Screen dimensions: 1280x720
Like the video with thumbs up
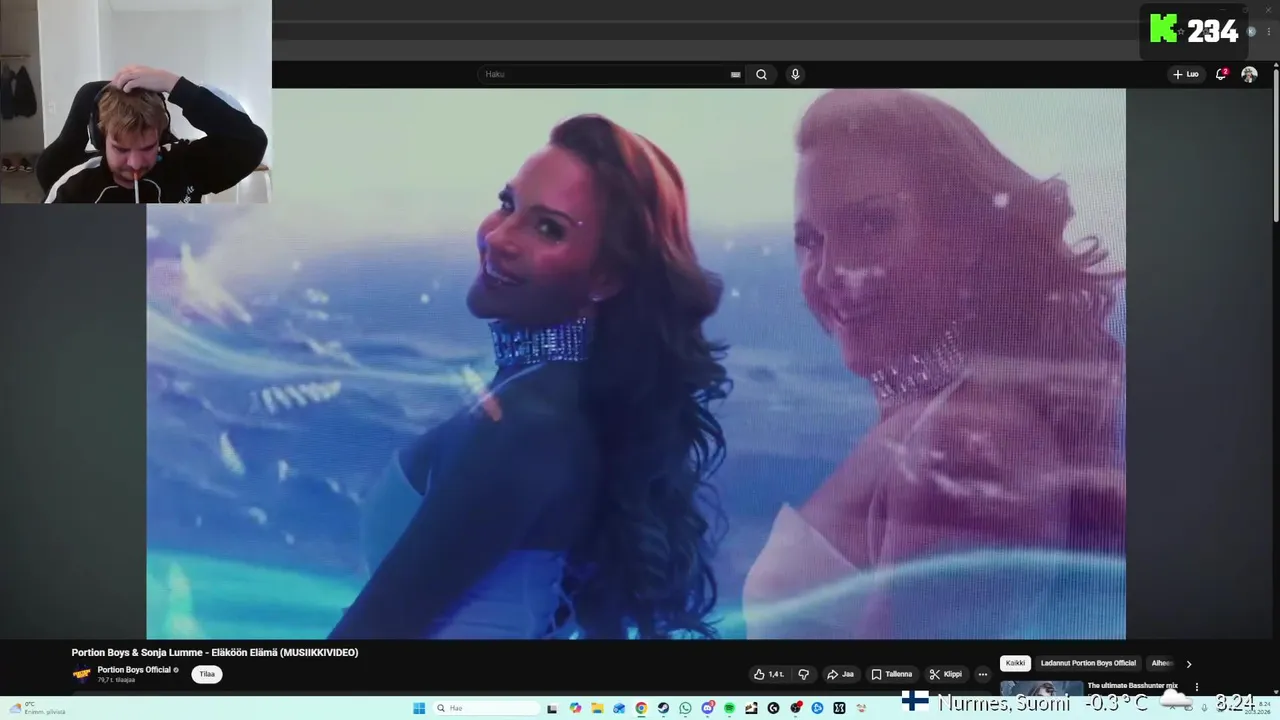coord(769,674)
